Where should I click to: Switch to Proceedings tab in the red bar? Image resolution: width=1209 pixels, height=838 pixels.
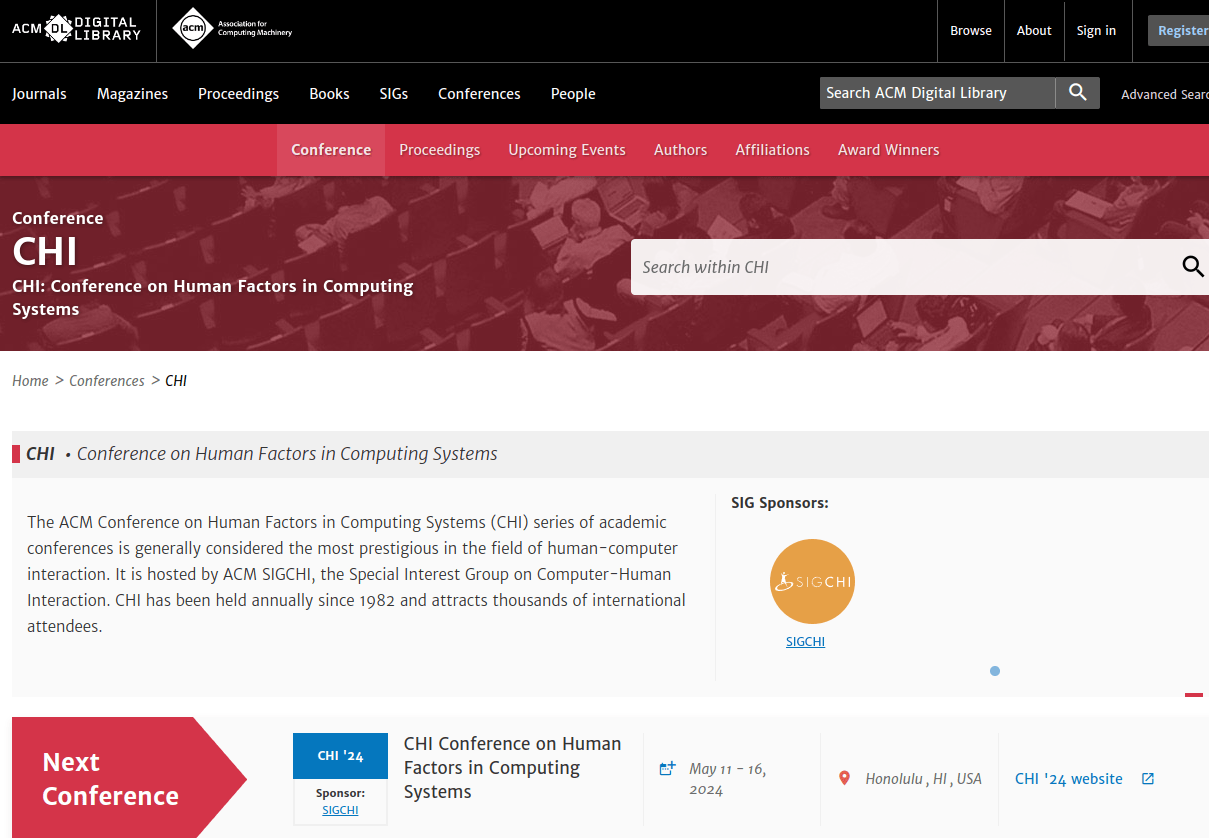439,150
